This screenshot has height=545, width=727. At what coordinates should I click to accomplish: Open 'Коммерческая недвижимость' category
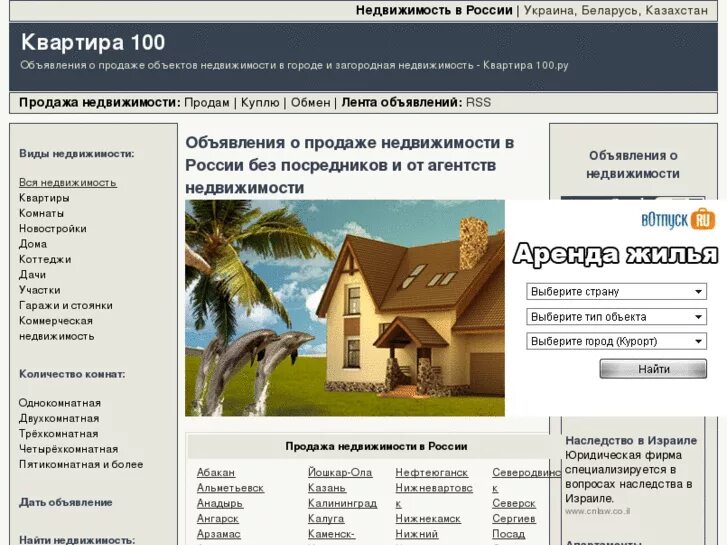[57, 328]
